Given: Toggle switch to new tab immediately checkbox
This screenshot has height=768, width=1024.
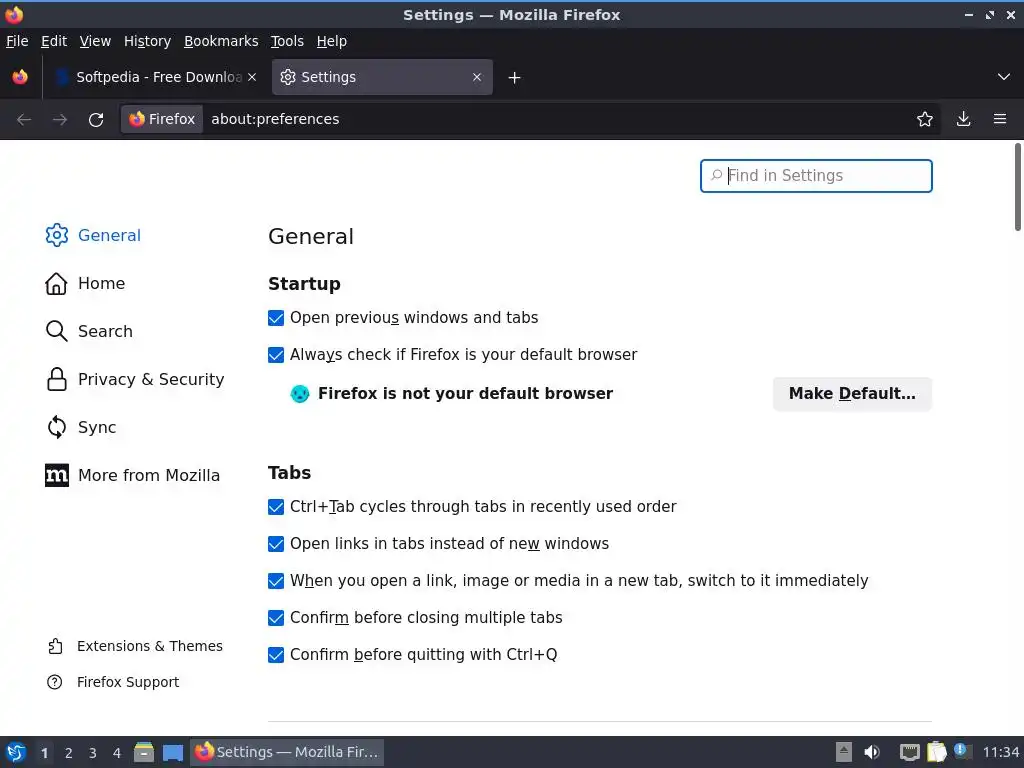Looking at the screenshot, I should click(x=276, y=581).
